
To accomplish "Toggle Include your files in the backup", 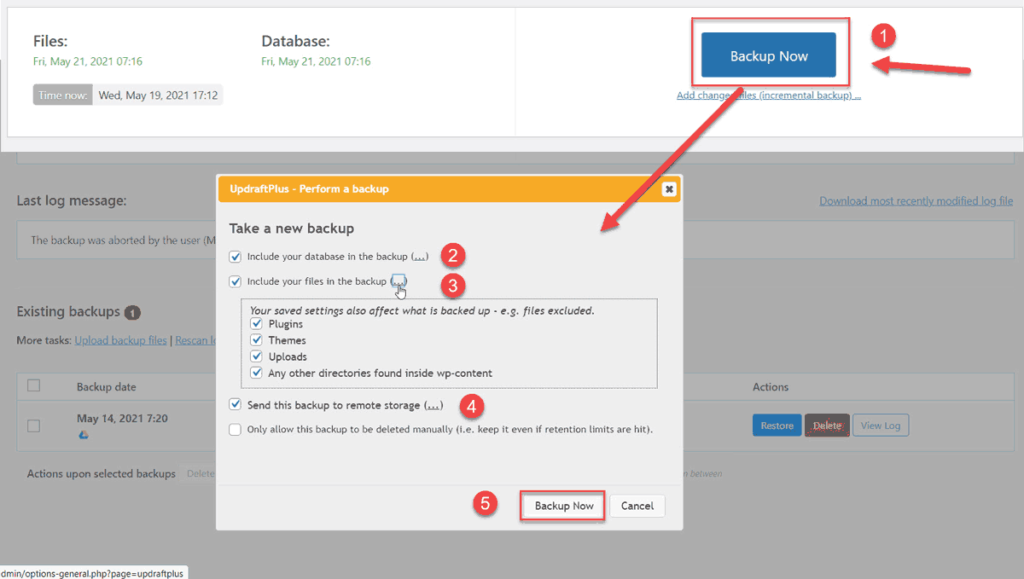I will tap(235, 281).
